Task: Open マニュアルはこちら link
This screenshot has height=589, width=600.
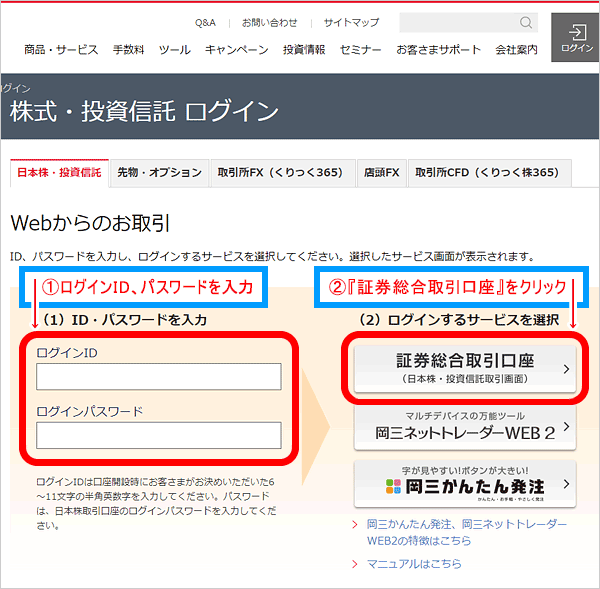Action: point(414,564)
